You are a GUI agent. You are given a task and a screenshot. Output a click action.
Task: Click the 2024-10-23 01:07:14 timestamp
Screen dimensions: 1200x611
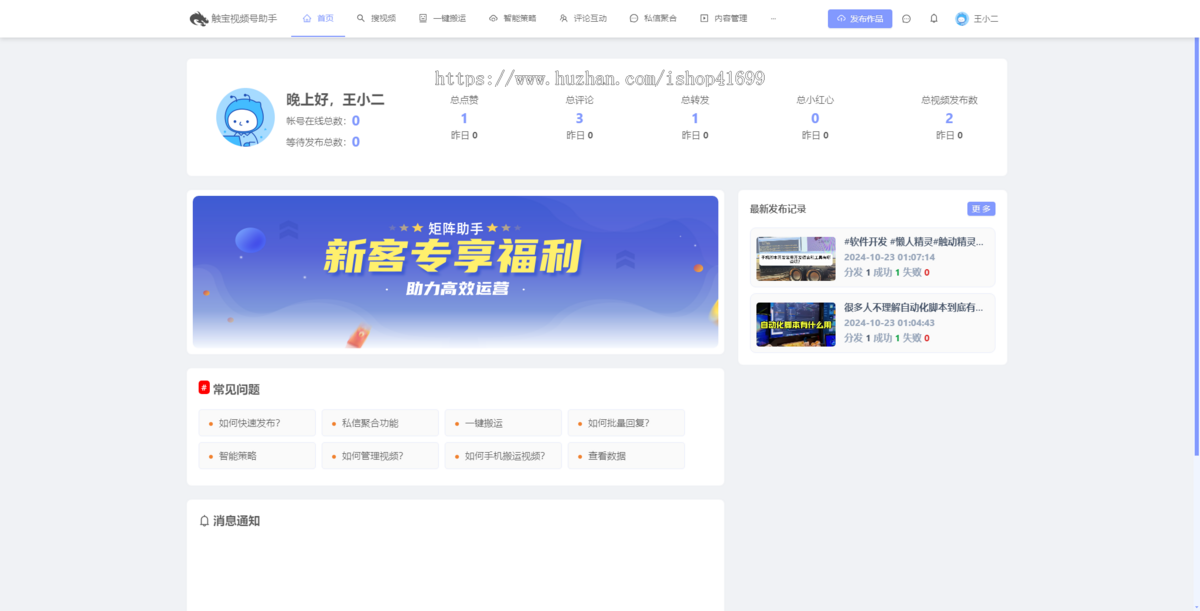coord(889,257)
